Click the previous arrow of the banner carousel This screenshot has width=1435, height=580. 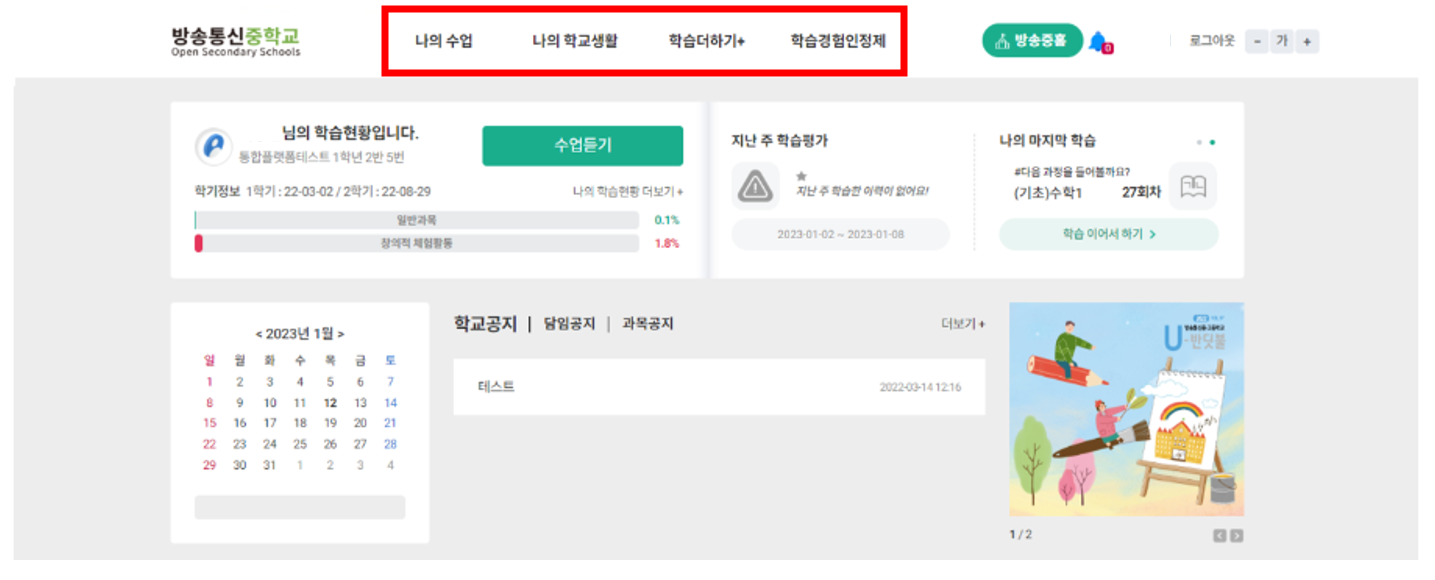[1221, 536]
